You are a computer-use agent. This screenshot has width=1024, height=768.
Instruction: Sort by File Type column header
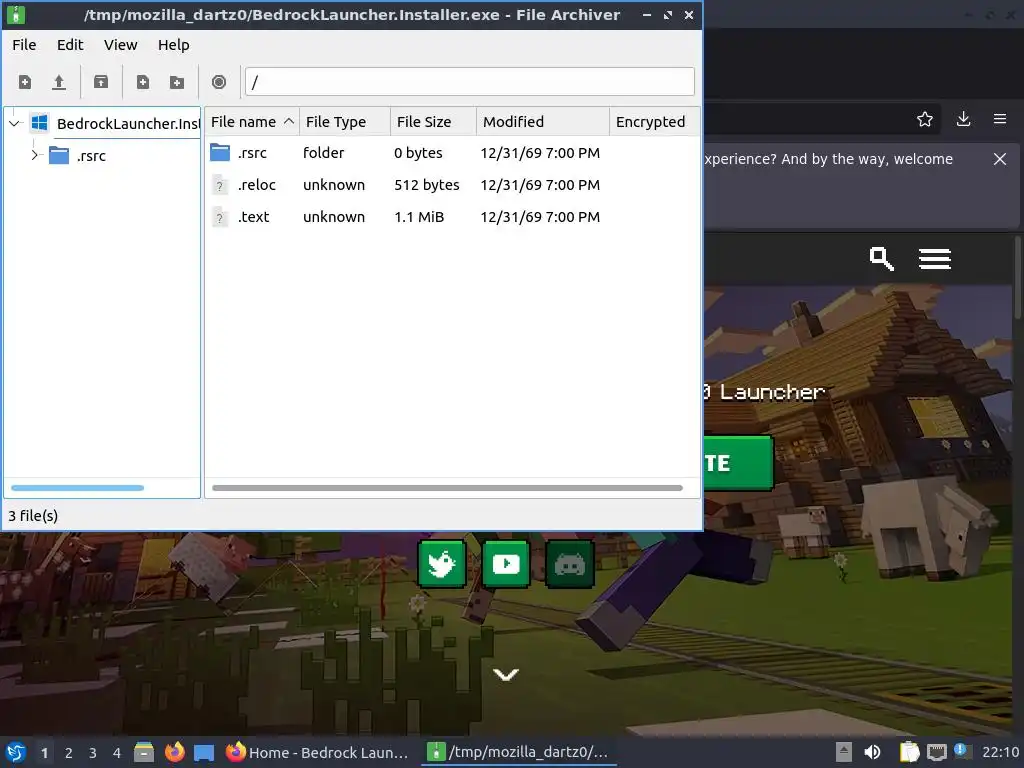[x=345, y=122]
